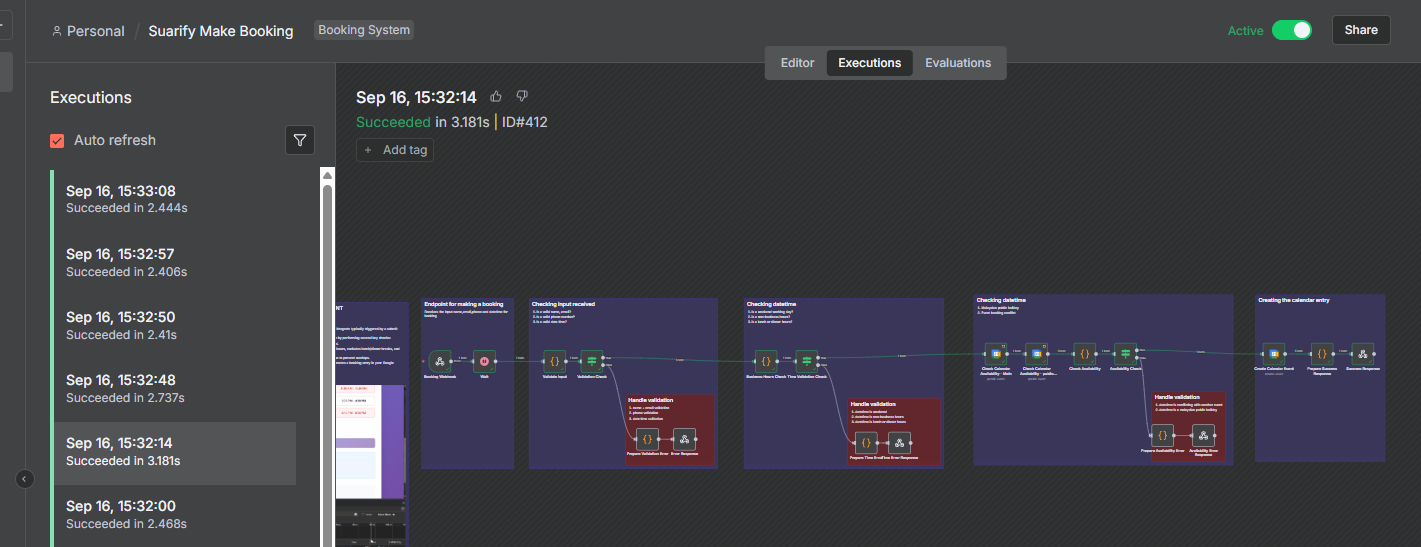The image size is (1421, 547).
Task: Click the Suarify Make Booking workflow name
Action: coord(221,31)
